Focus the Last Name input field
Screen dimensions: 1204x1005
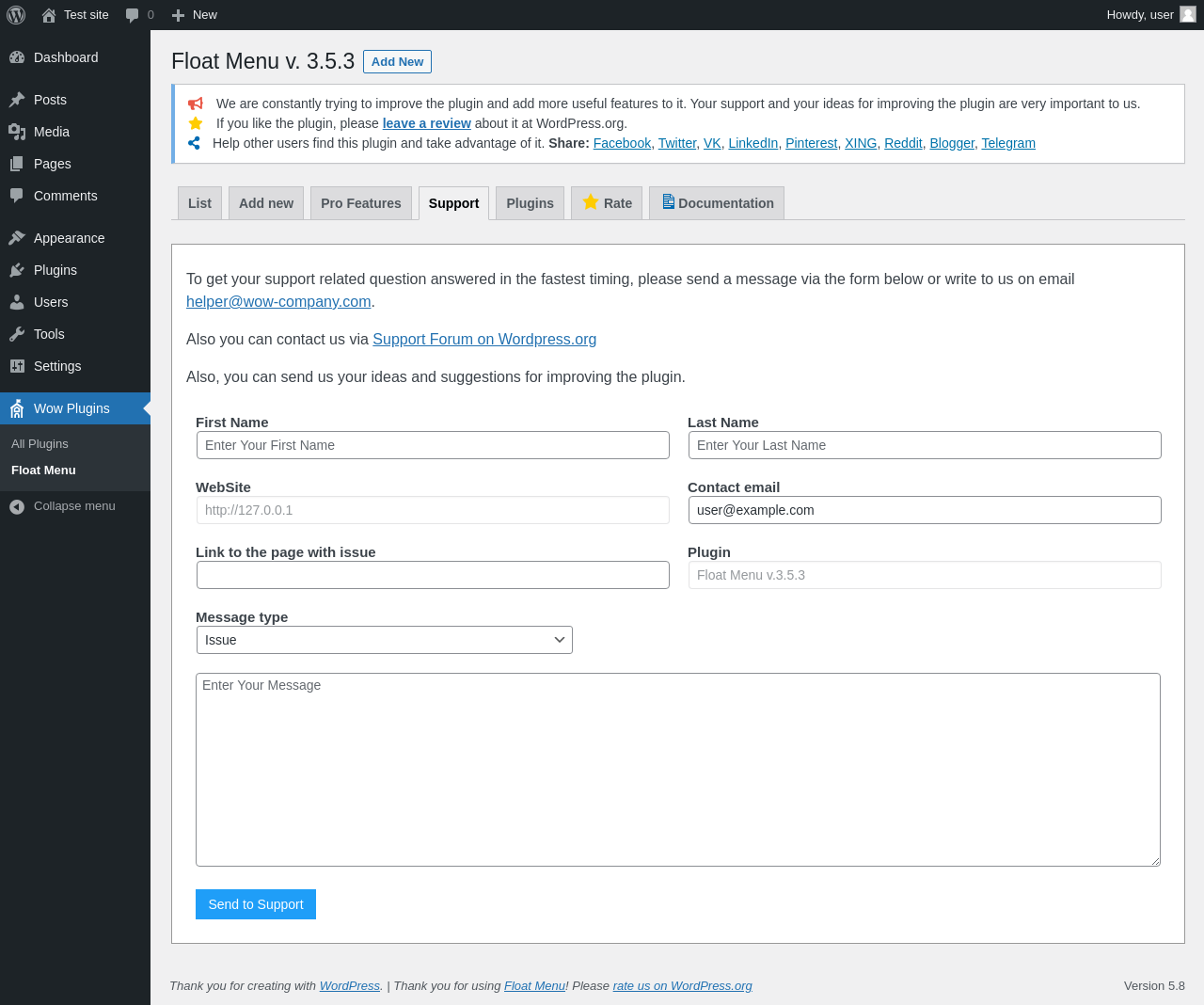pos(925,445)
